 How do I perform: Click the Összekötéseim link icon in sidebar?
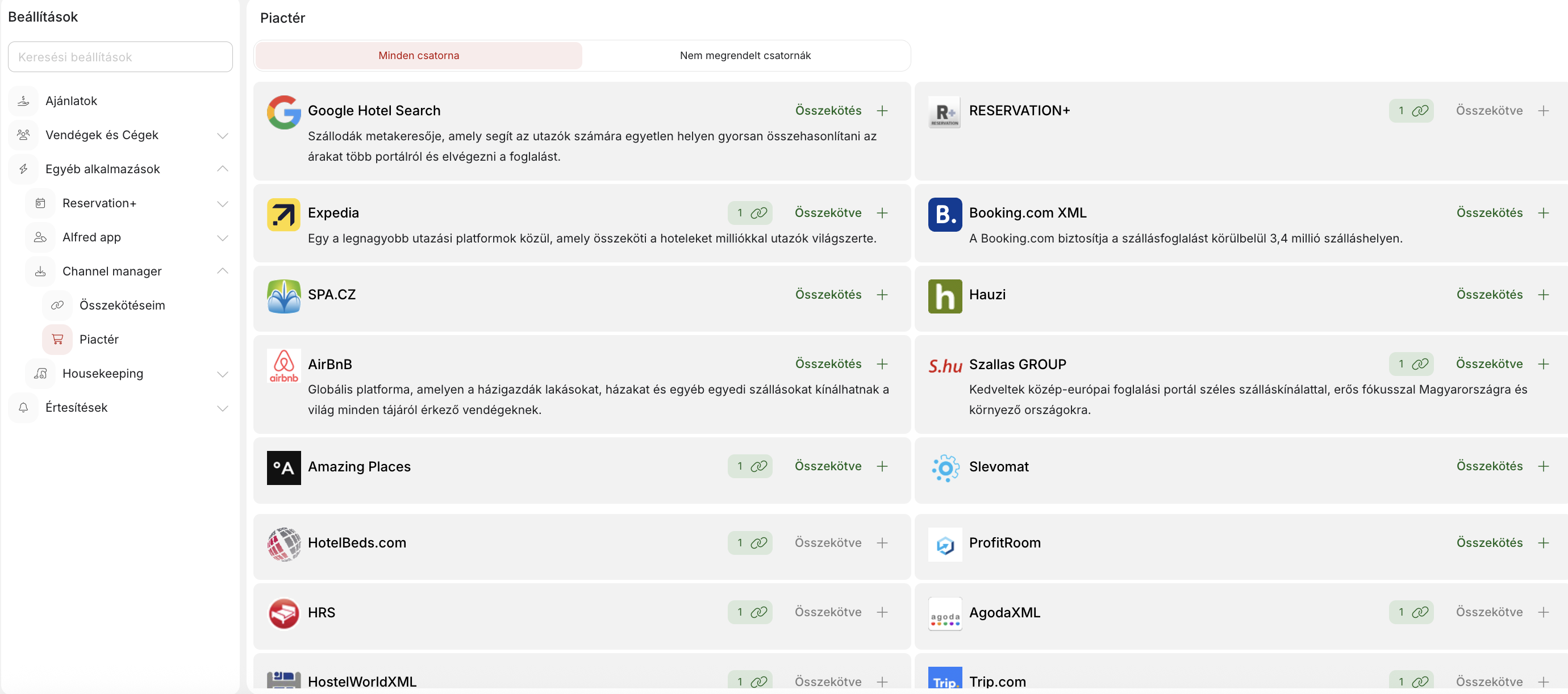click(x=57, y=306)
